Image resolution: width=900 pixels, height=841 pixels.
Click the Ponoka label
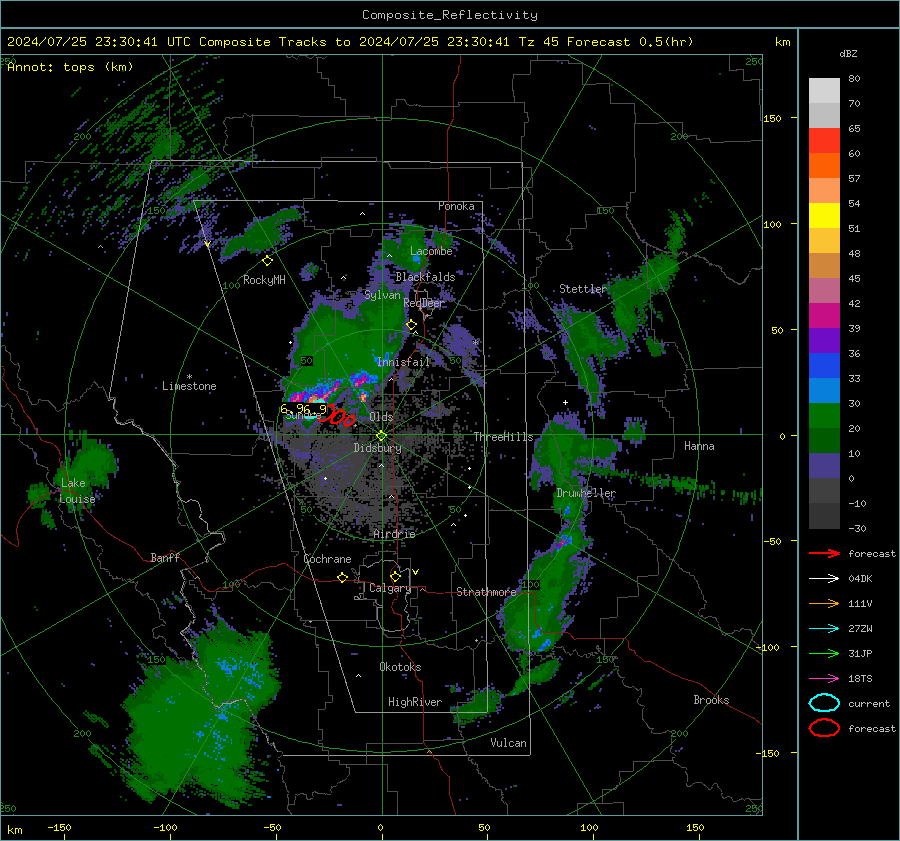click(456, 206)
